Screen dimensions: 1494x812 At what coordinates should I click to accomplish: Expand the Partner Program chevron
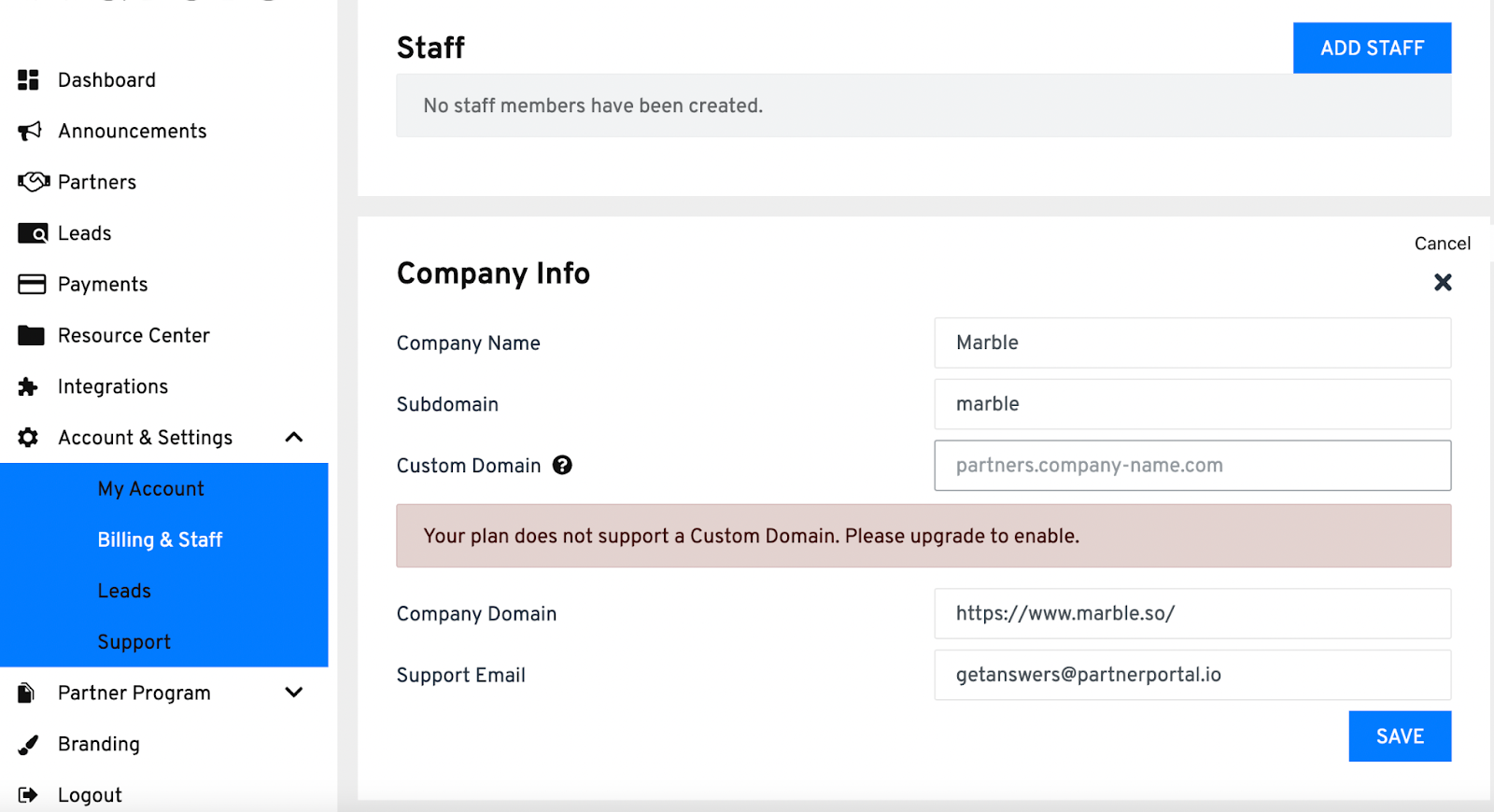coord(294,693)
